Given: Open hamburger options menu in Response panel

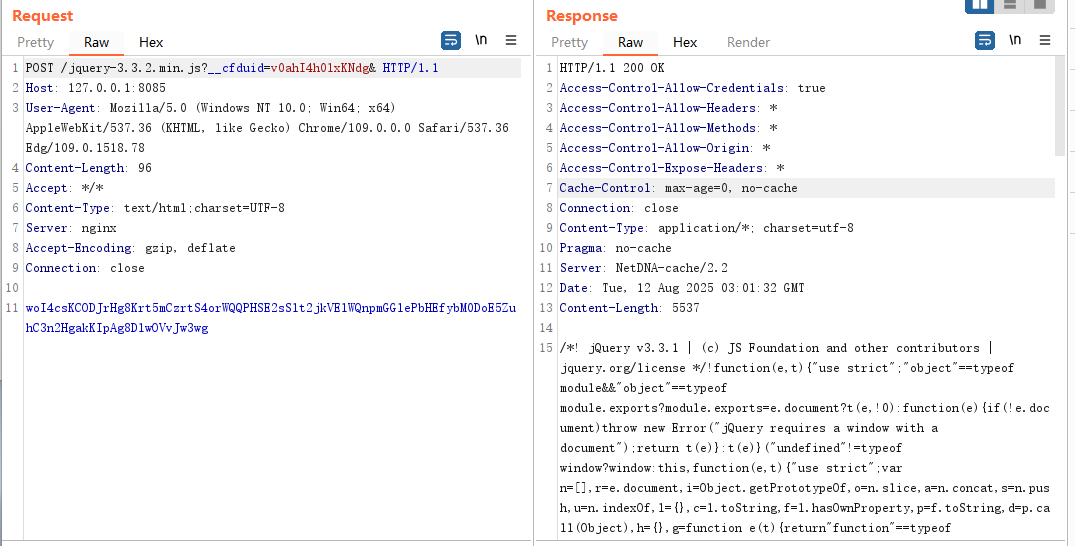Looking at the screenshot, I should (1045, 40).
